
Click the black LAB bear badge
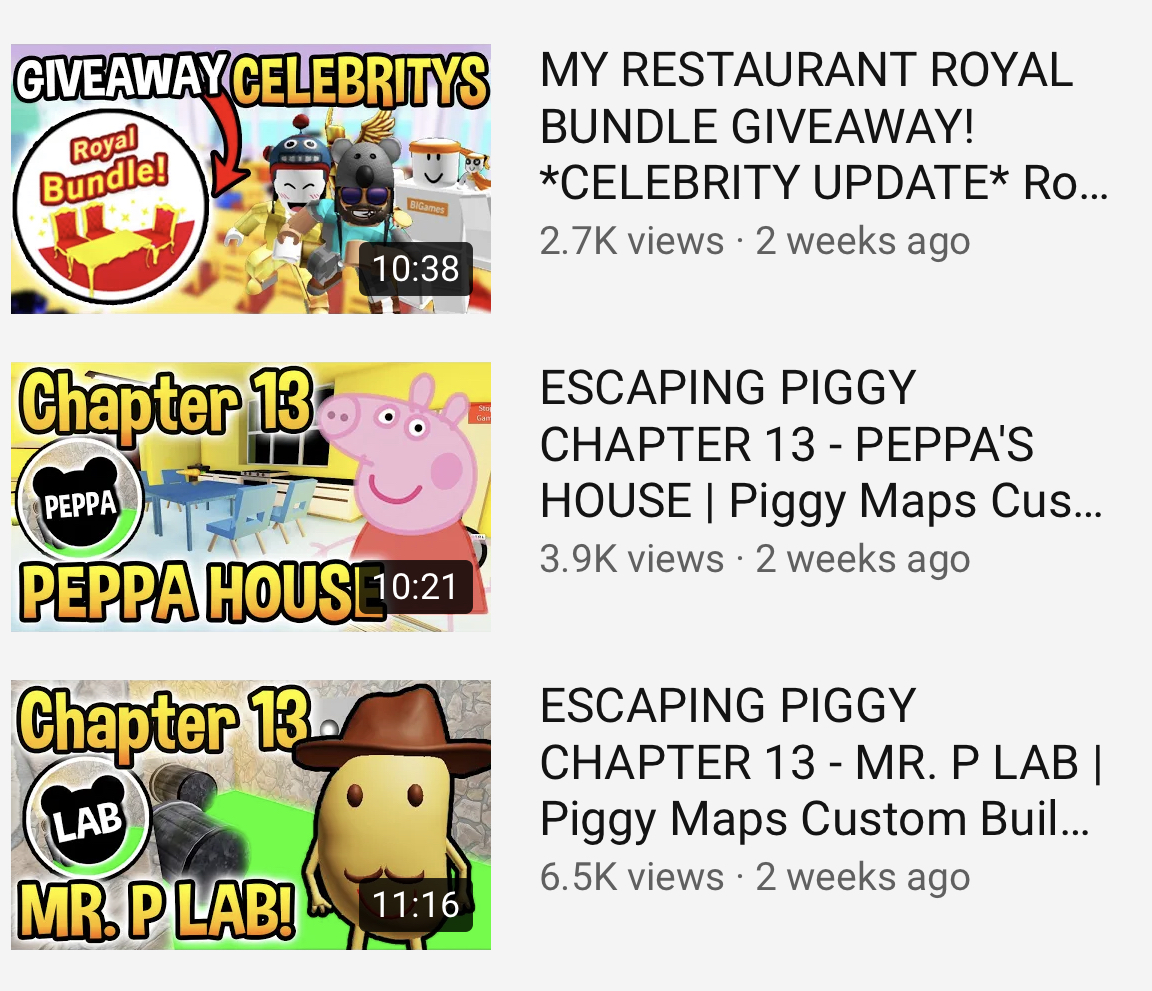point(87,818)
